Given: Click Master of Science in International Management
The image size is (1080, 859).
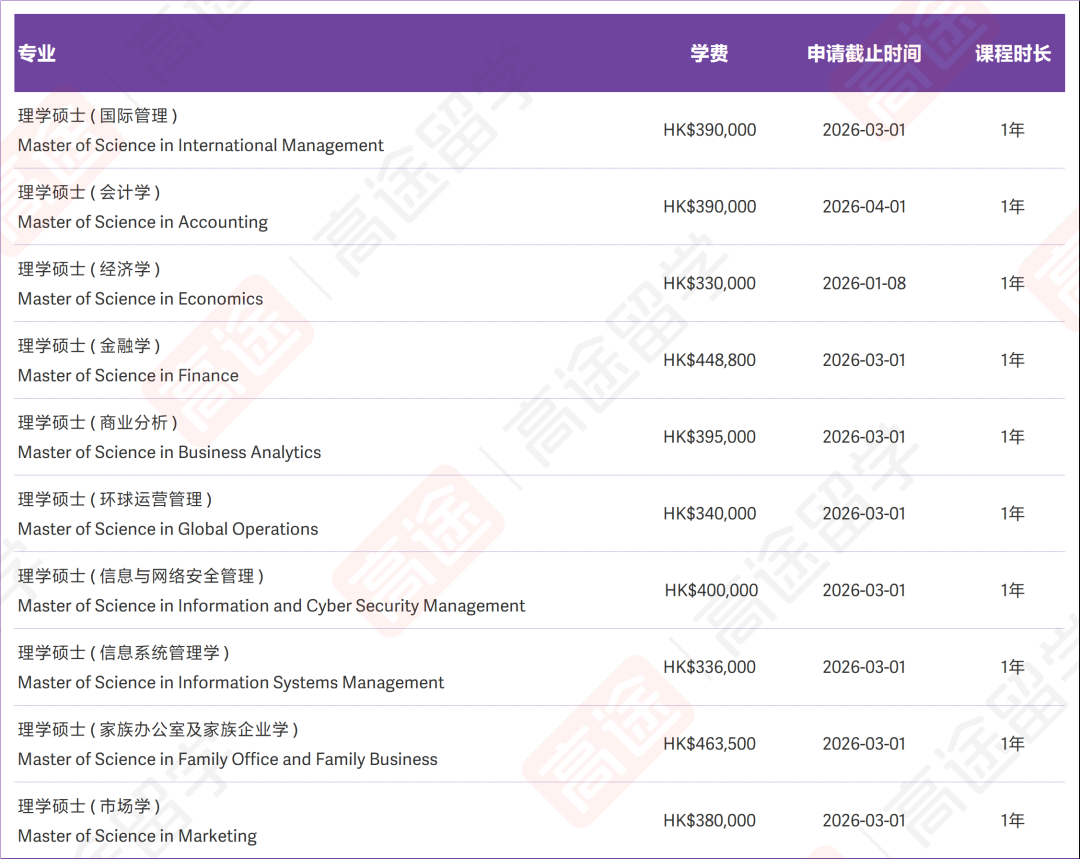Looking at the screenshot, I should [200, 145].
